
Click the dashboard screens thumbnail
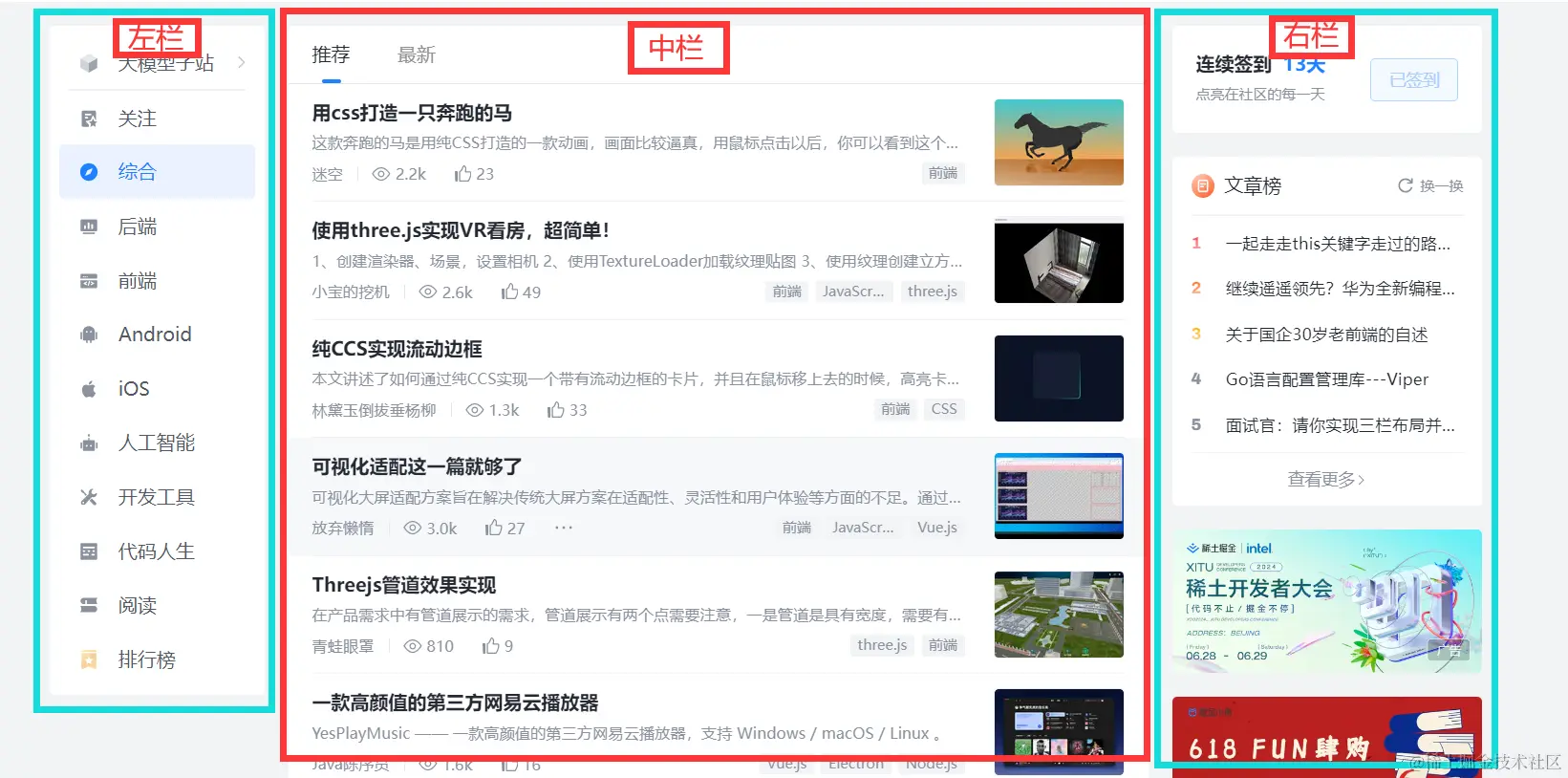(1059, 496)
